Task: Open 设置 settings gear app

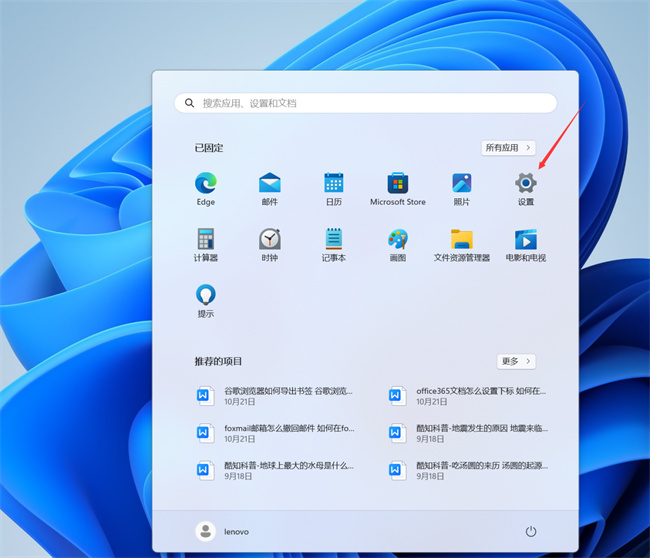Action: (x=526, y=189)
